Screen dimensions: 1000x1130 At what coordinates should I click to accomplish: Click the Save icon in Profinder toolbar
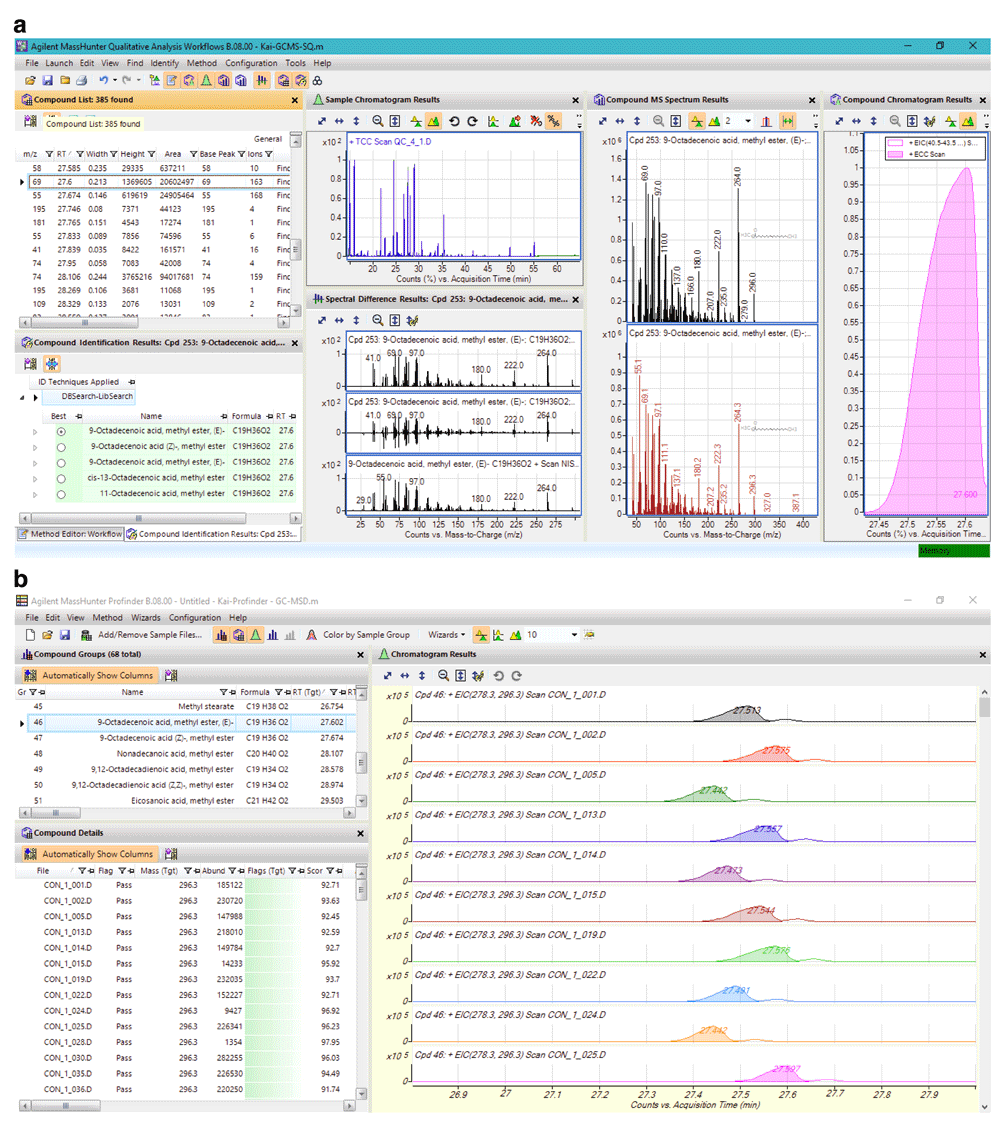(x=65, y=635)
